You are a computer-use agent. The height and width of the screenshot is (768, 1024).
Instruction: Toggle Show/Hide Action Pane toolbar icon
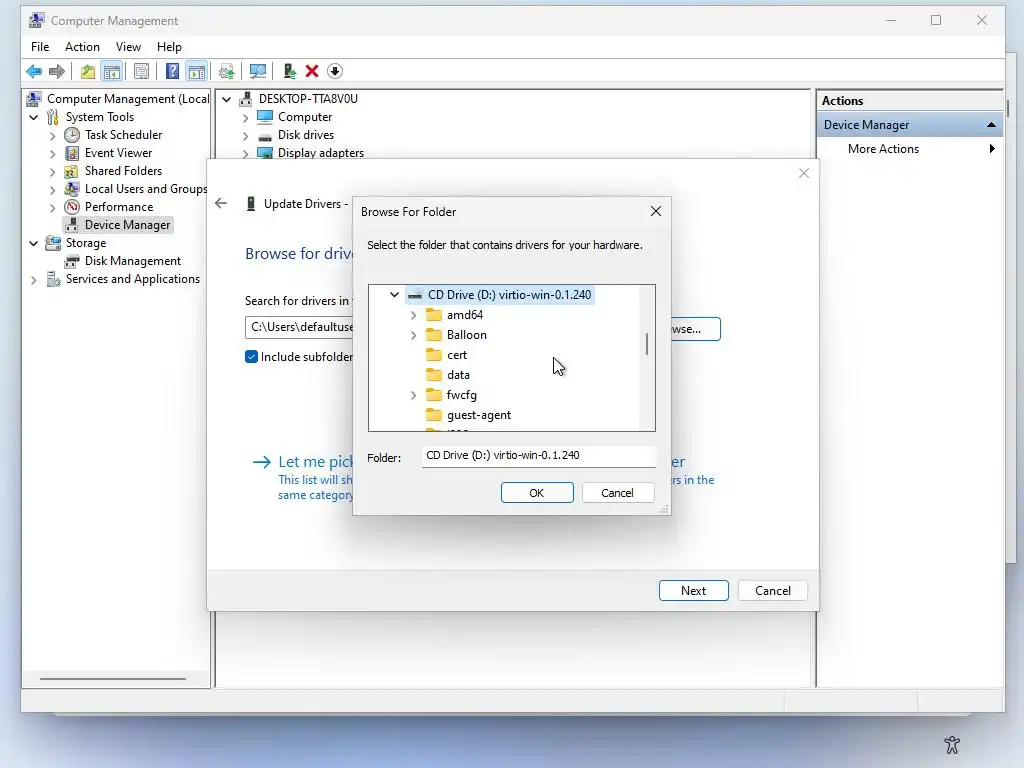(197, 71)
